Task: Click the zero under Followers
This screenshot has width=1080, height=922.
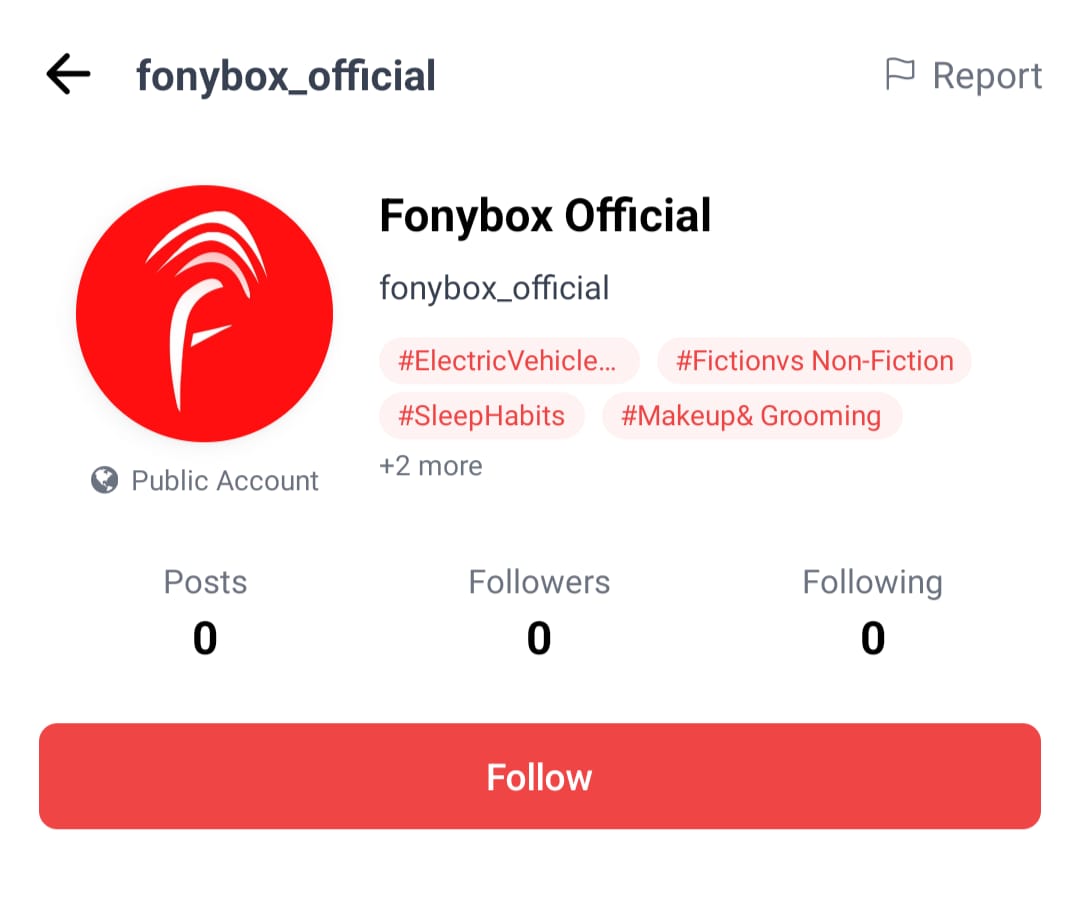Action: [539, 638]
